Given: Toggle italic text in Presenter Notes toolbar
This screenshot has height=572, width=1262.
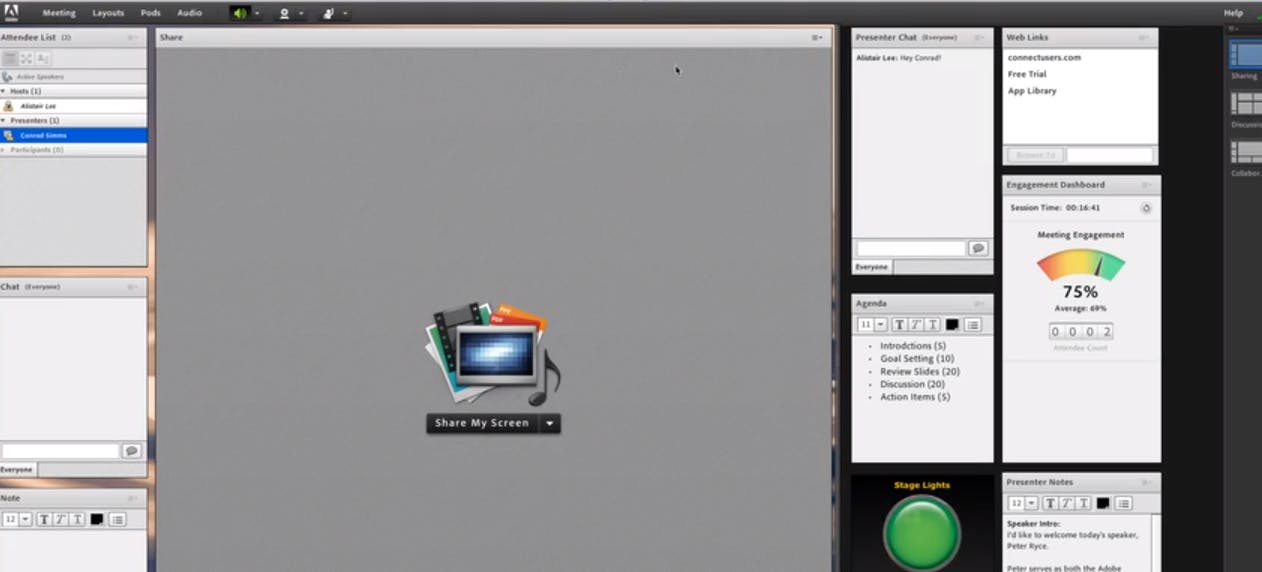Looking at the screenshot, I should tap(1067, 503).
